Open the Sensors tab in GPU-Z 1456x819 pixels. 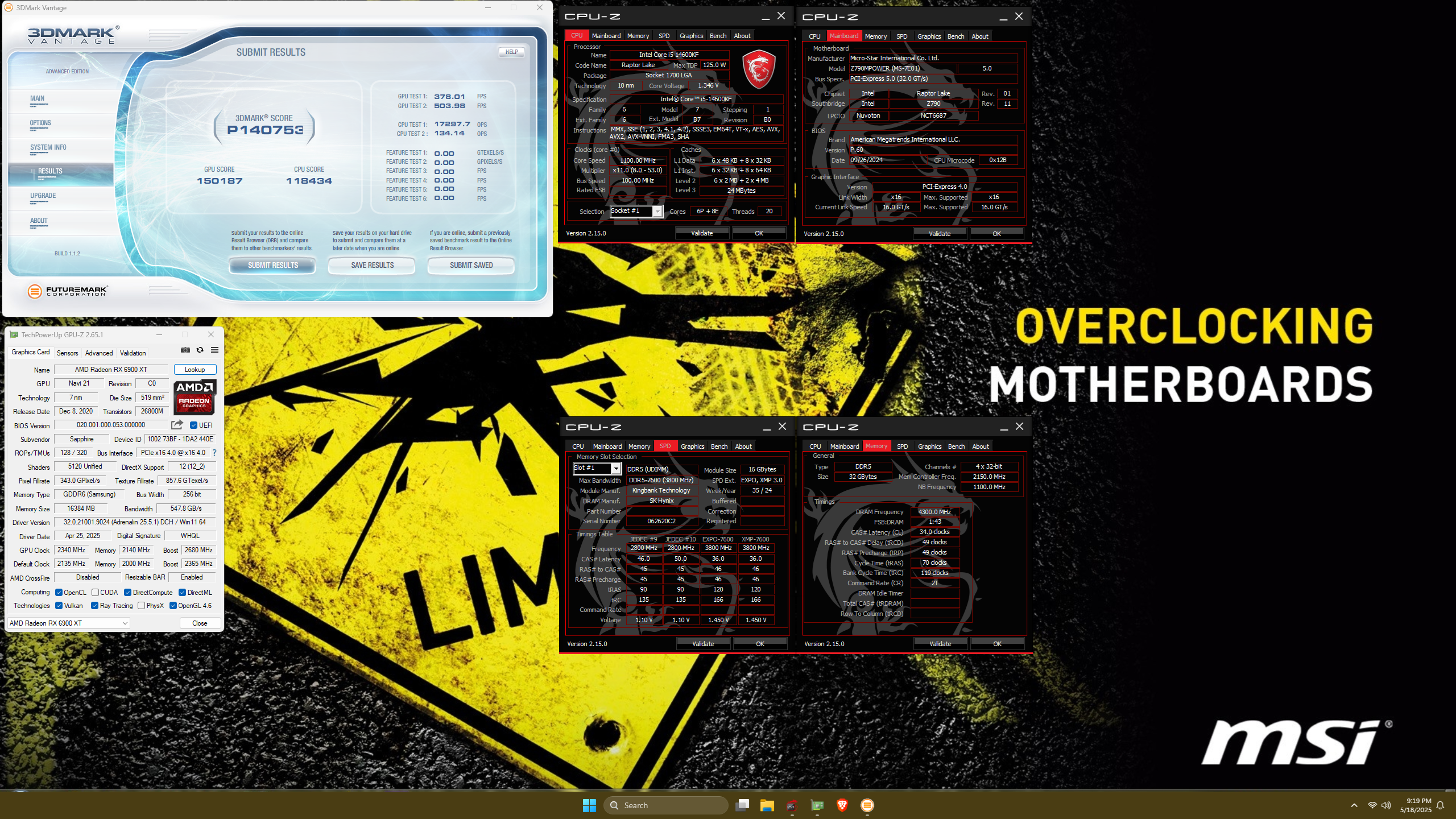click(x=67, y=353)
